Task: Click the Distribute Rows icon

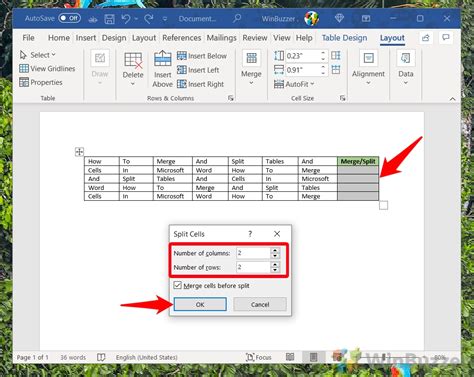Action: (336, 55)
